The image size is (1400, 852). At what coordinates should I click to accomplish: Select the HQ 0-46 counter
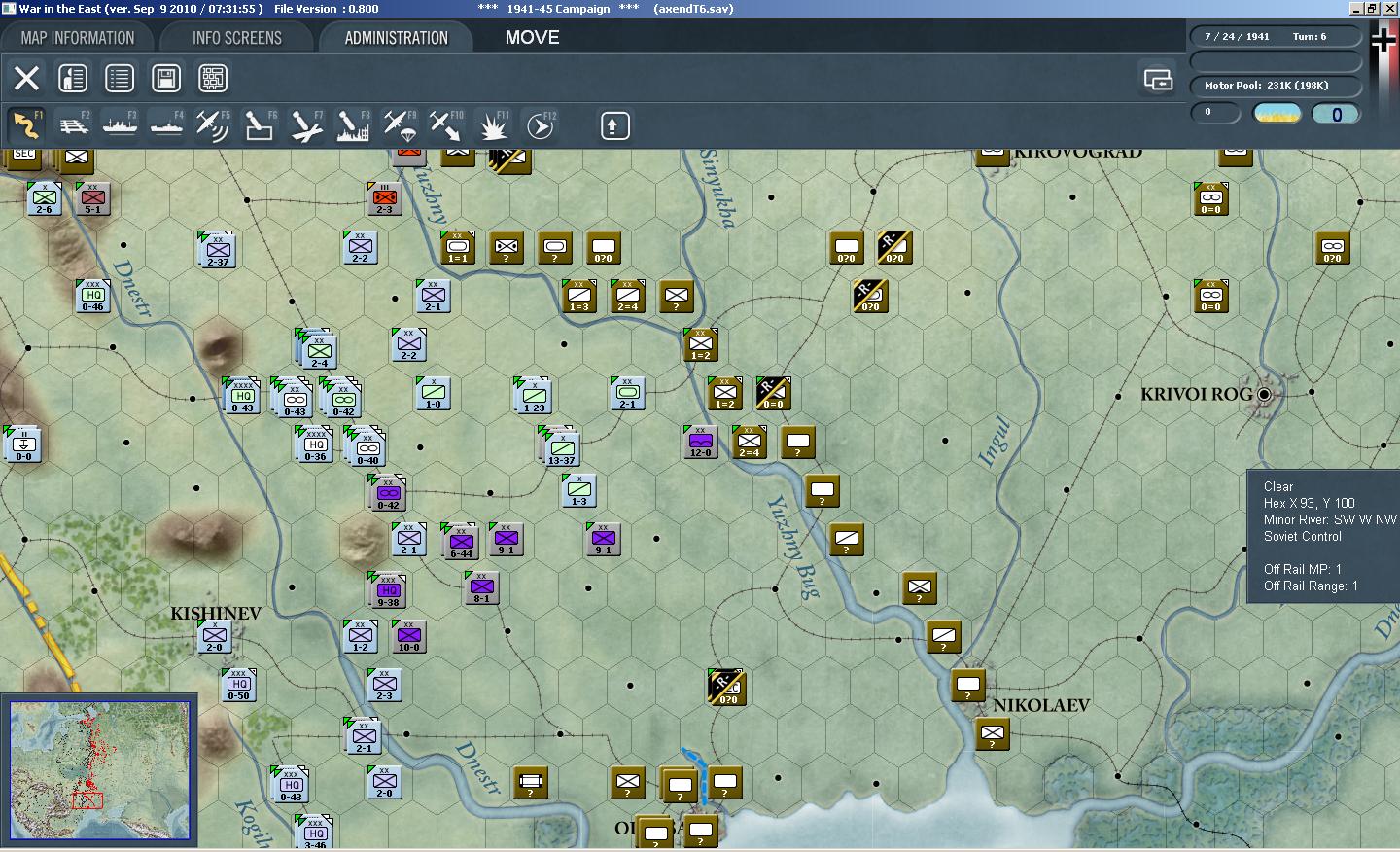tap(92, 295)
